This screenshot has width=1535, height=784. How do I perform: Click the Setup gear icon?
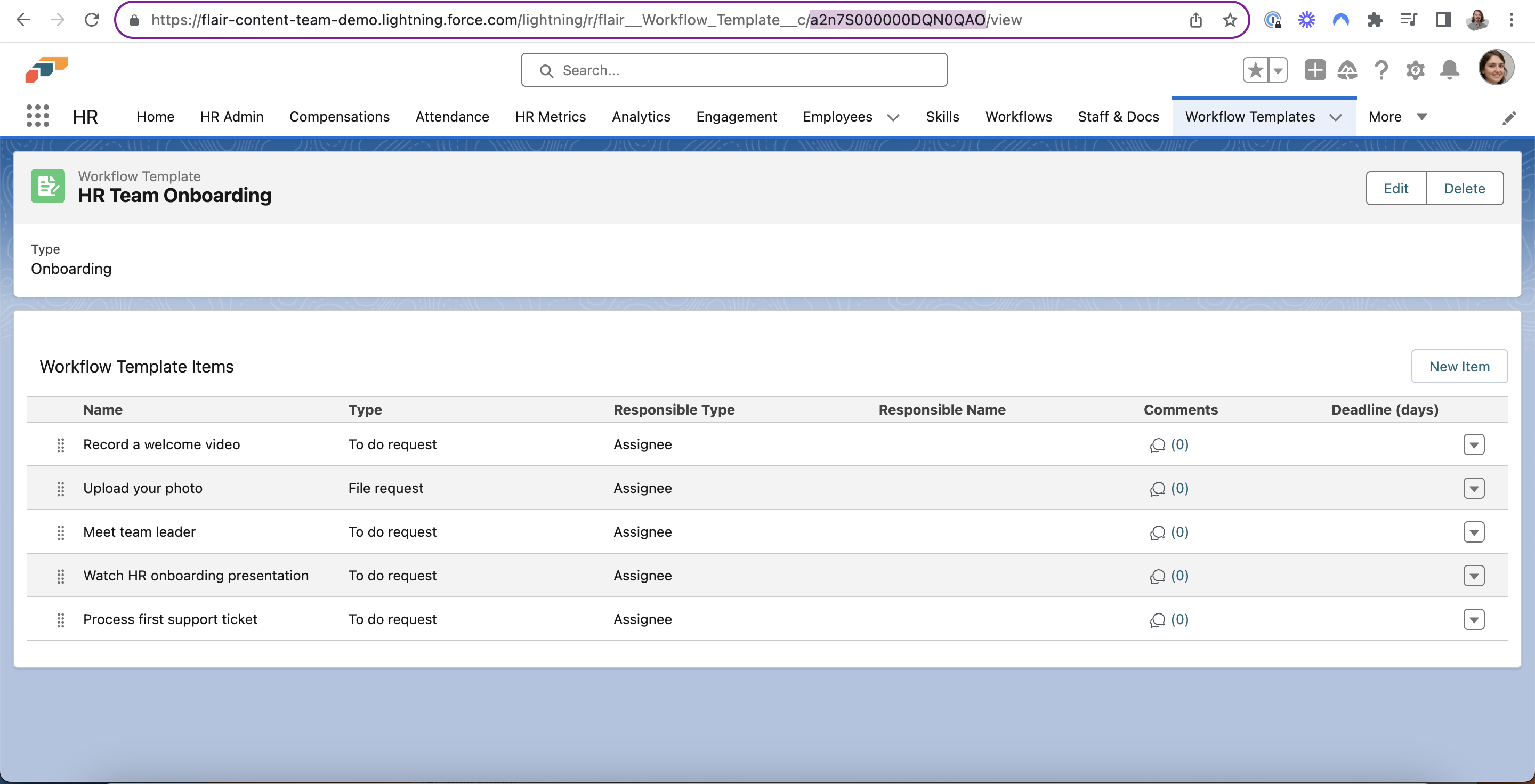pos(1415,70)
